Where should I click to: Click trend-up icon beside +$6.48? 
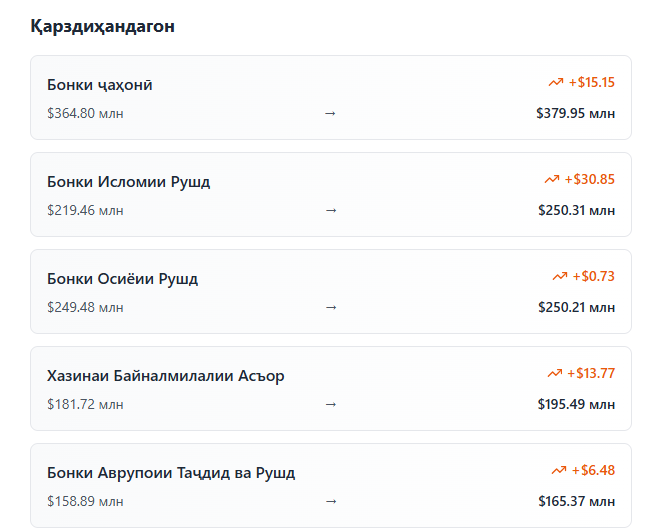coord(559,470)
